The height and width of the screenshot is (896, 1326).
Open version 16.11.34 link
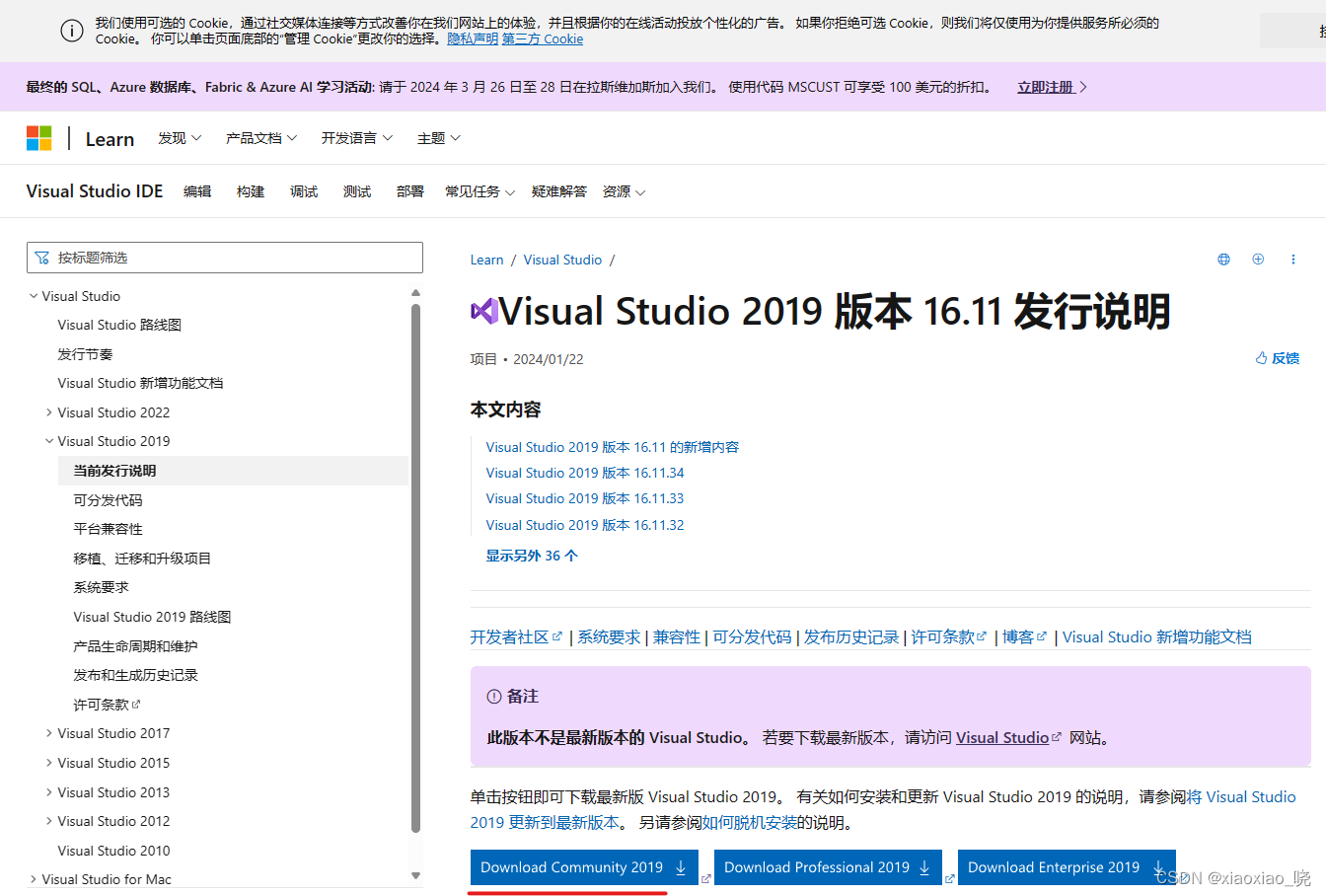(x=585, y=473)
